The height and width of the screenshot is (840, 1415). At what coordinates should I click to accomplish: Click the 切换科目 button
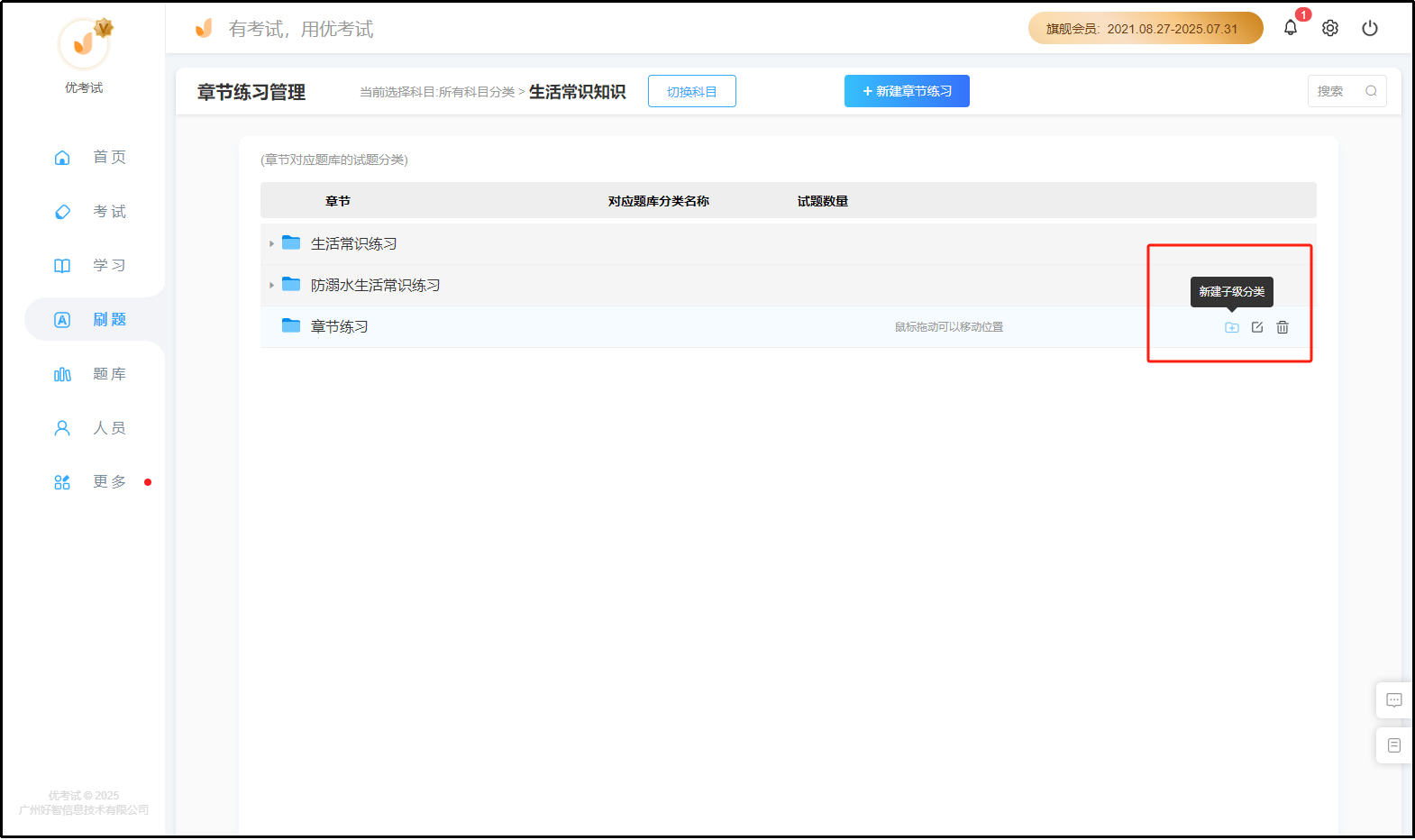coord(692,91)
